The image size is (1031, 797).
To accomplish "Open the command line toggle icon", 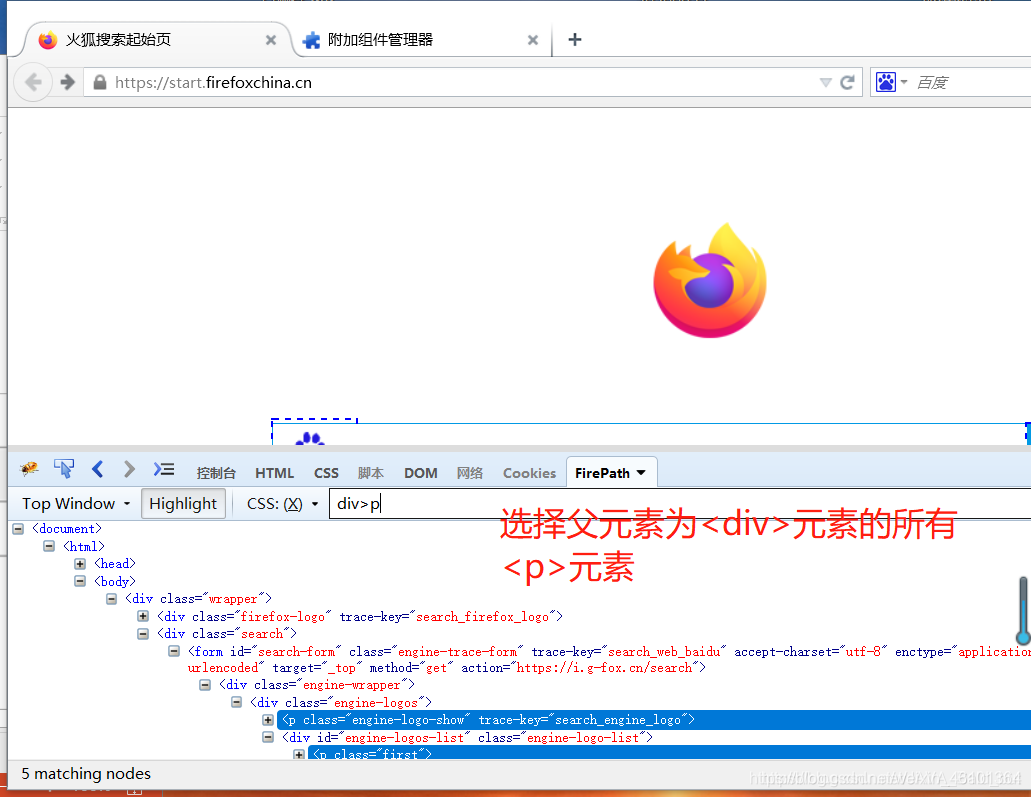I will coord(164,469).
